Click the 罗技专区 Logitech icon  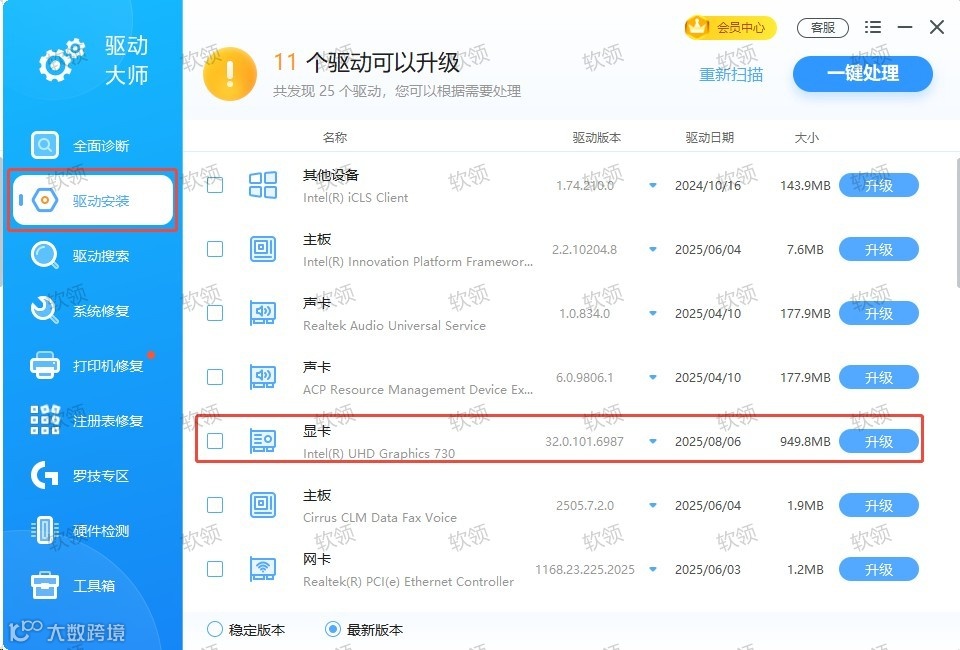click(x=45, y=476)
